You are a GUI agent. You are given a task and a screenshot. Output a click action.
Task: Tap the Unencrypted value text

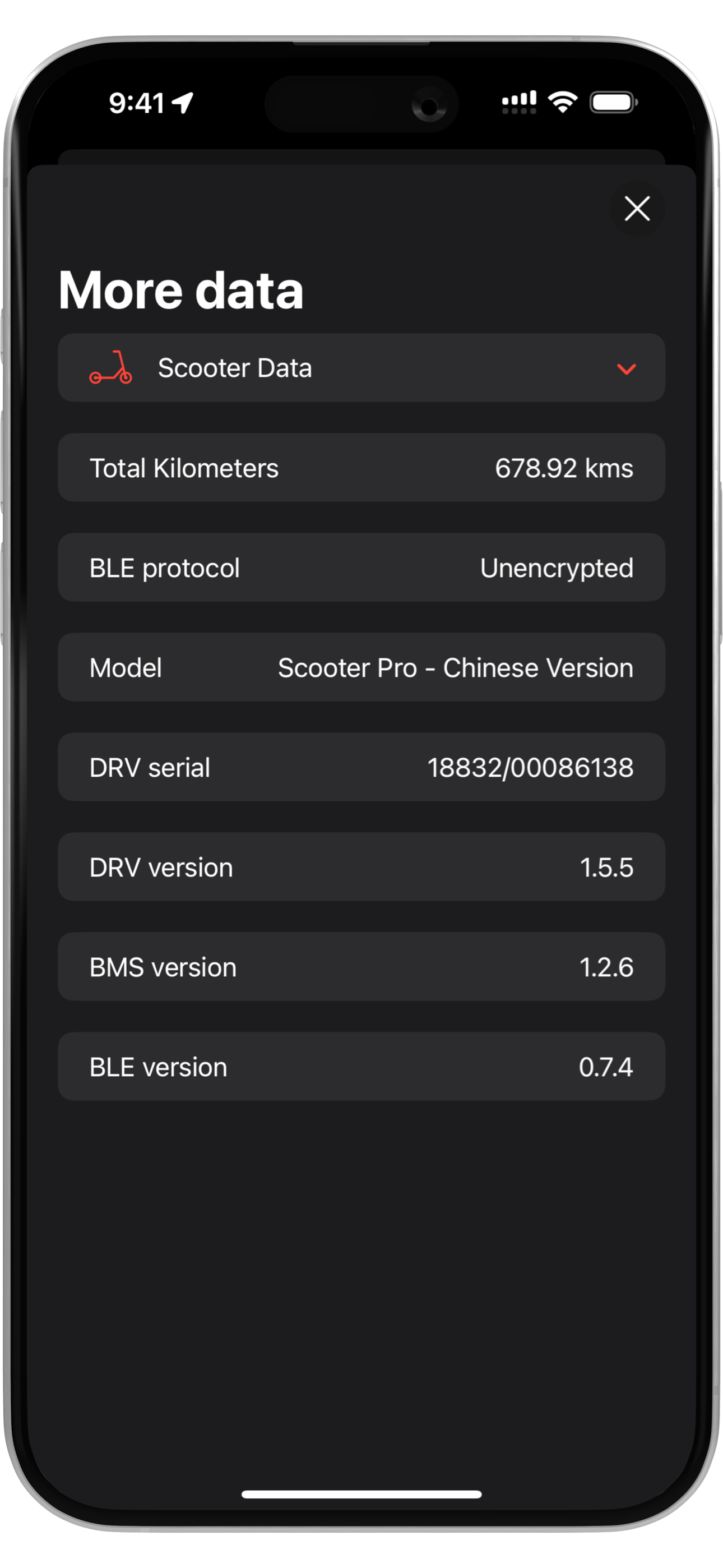(556, 569)
